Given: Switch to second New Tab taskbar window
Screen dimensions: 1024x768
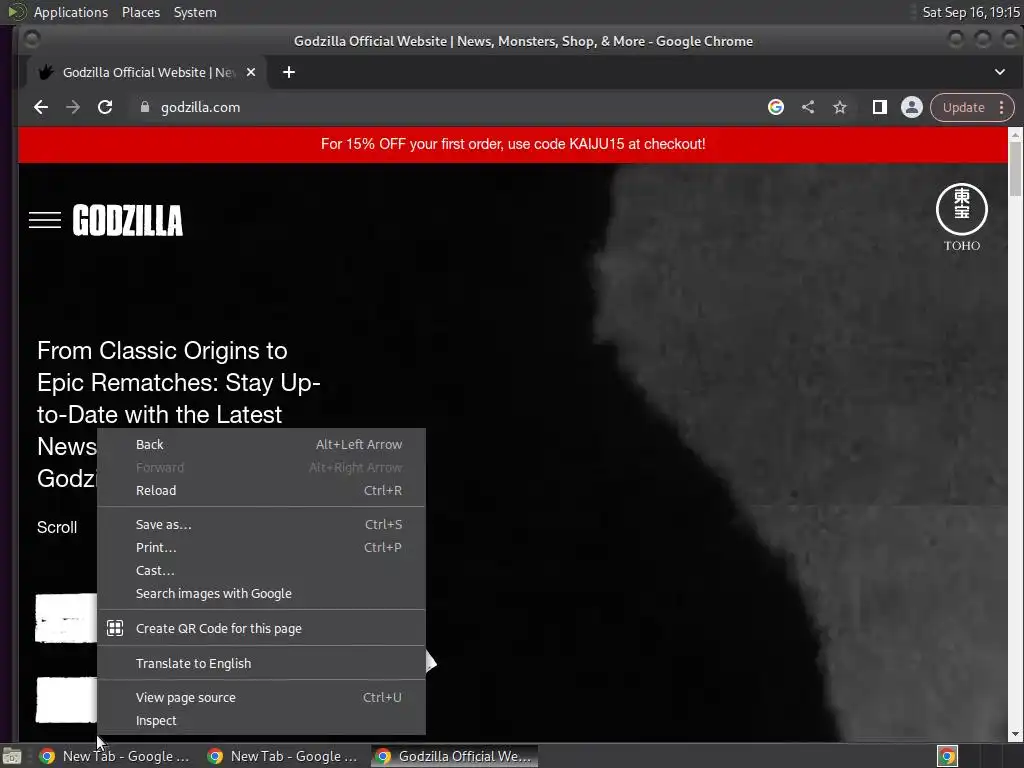Looking at the screenshot, I should (283, 756).
